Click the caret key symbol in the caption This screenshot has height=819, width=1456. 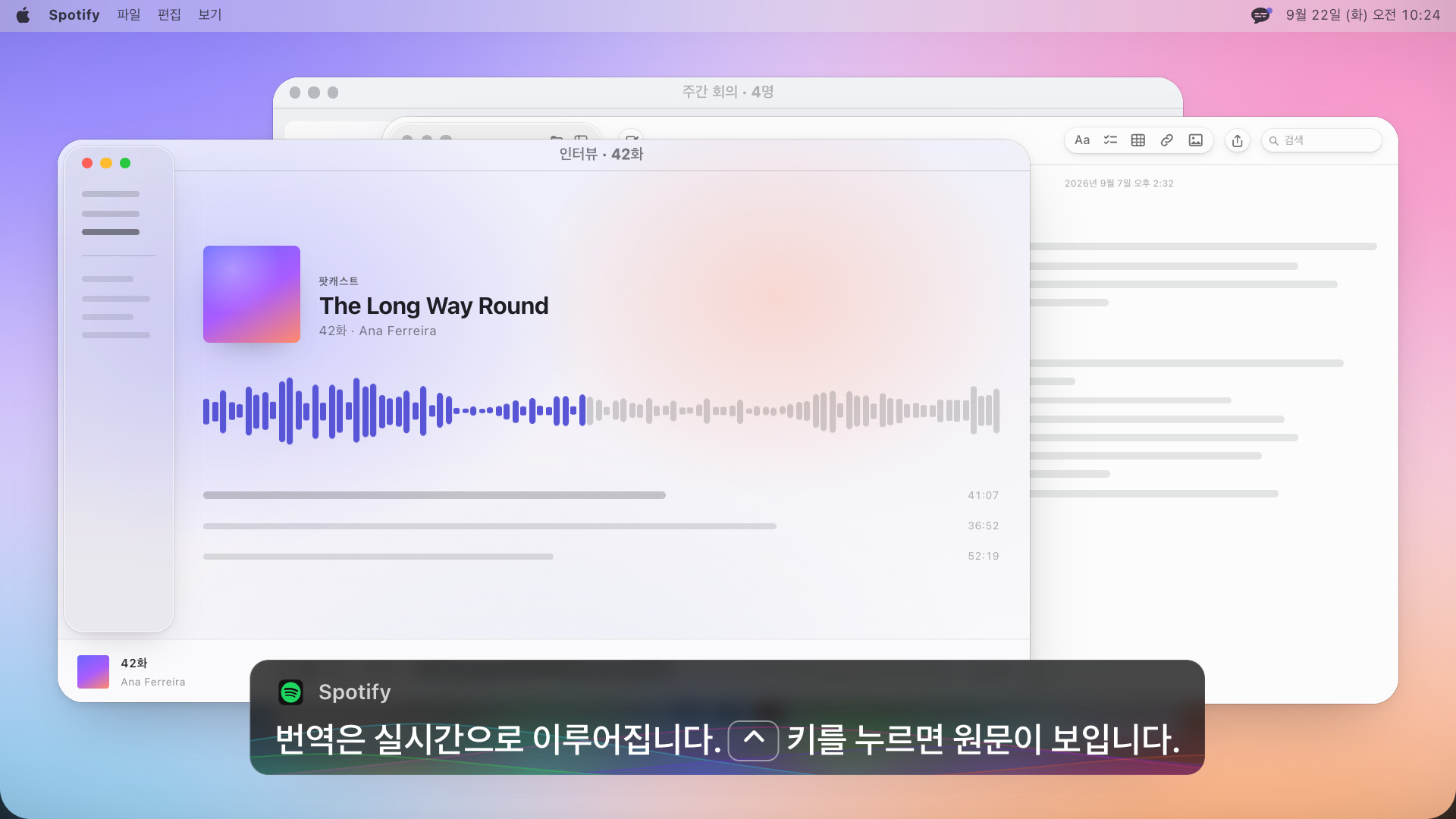click(x=753, y=739)
